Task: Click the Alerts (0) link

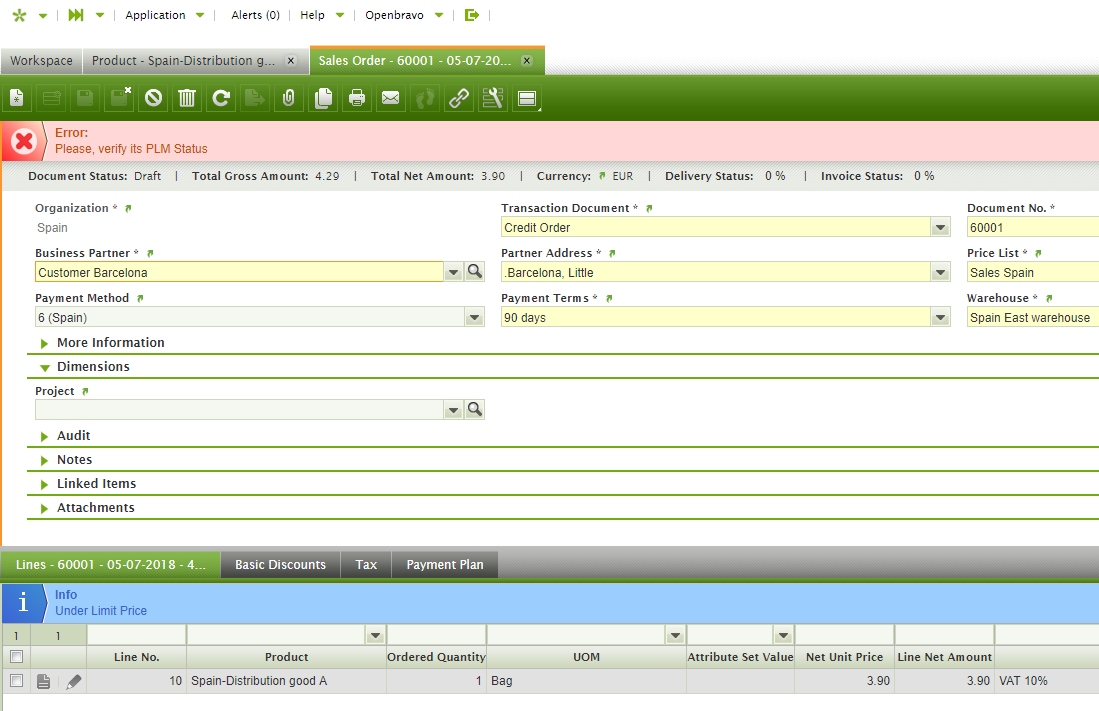Action: coord(255,15)
